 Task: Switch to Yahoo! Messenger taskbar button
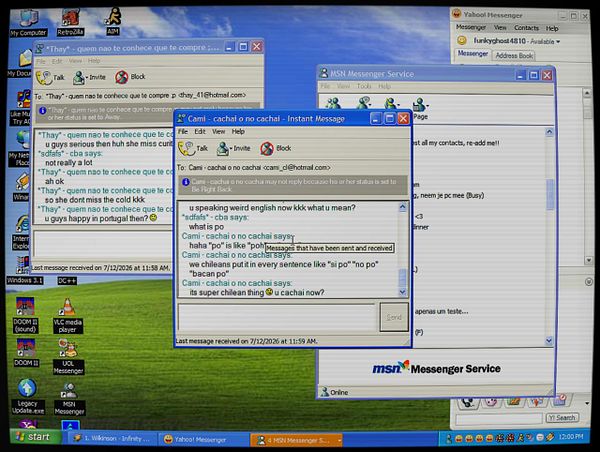(x=203, y=440)
